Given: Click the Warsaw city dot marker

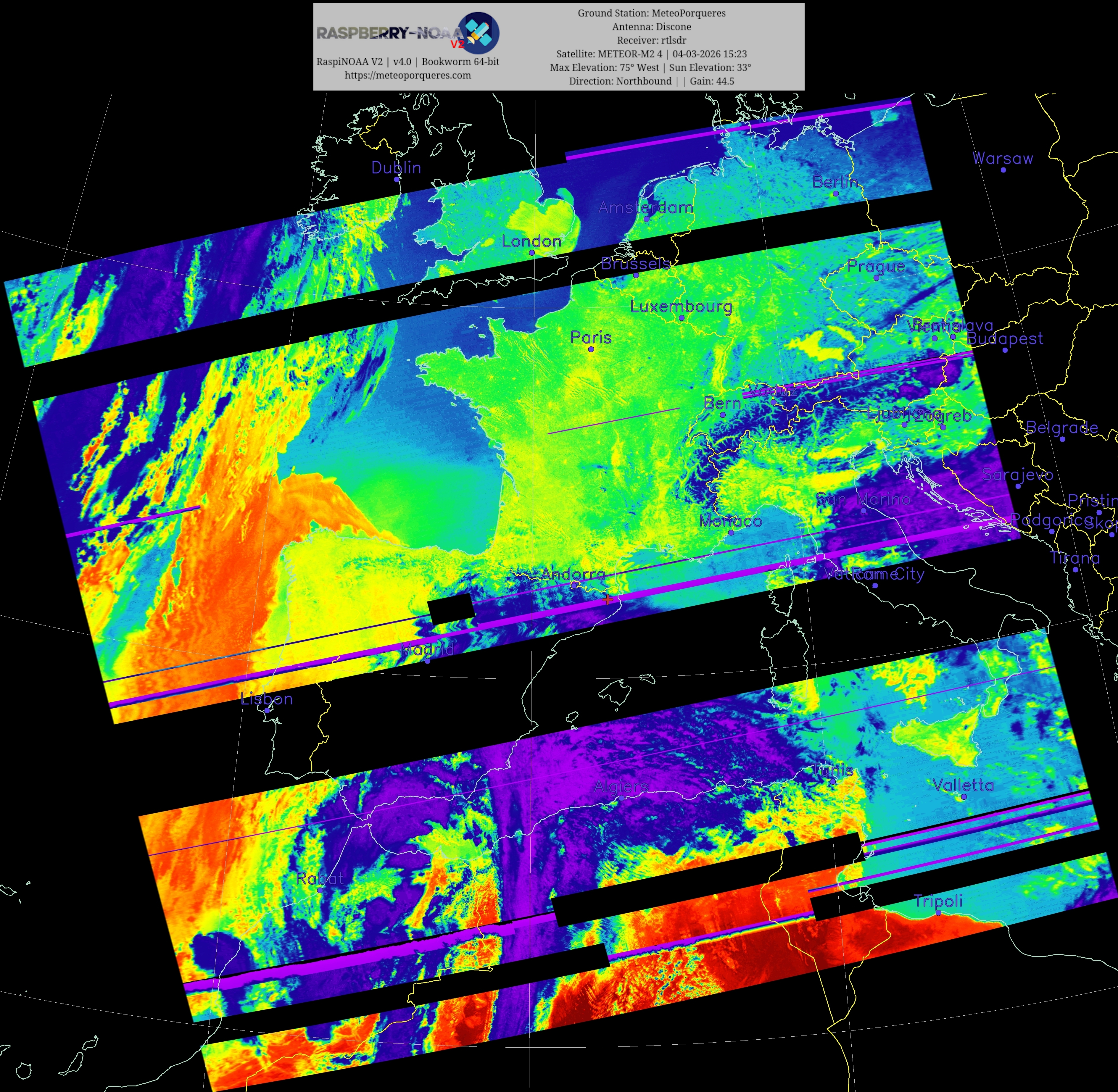Looking at the screenshot, I should [x=1003, y=170].
